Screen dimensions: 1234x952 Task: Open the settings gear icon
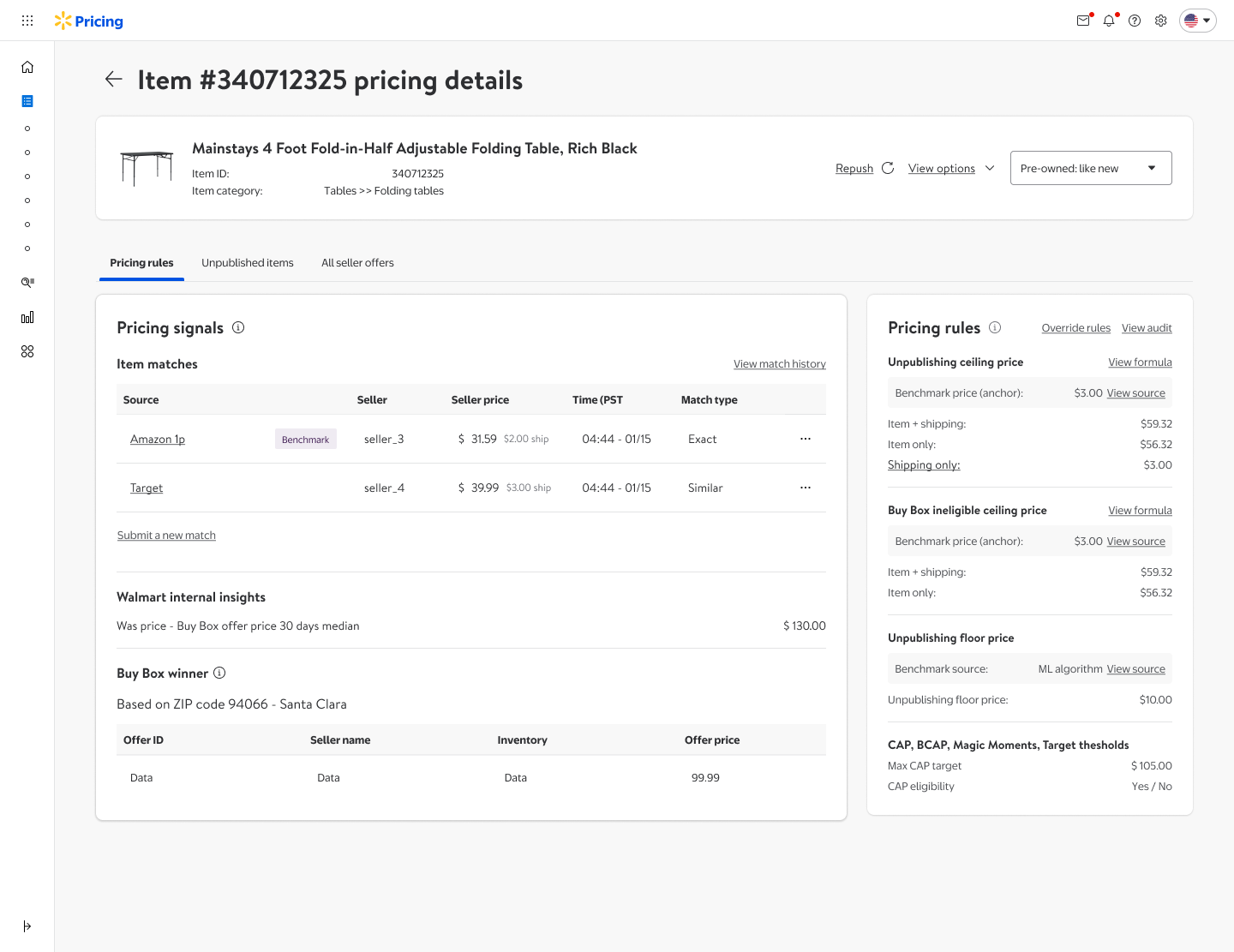(1160, 21)
